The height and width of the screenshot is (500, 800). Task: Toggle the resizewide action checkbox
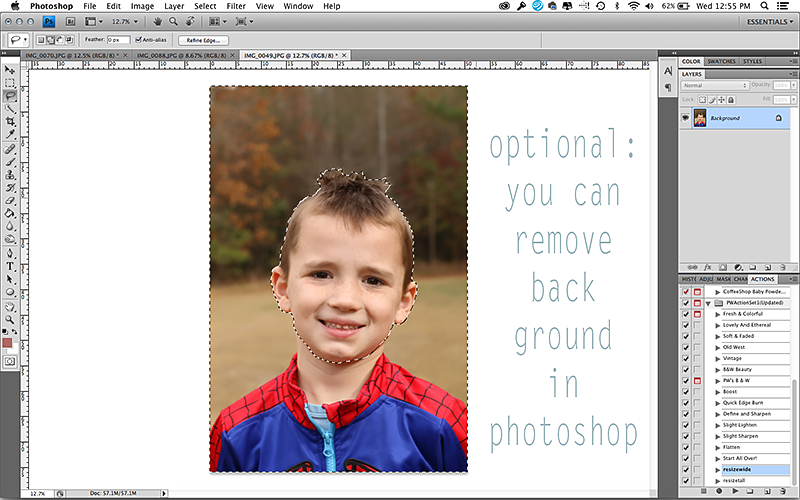pyautogui.click(x=686, y=469)
